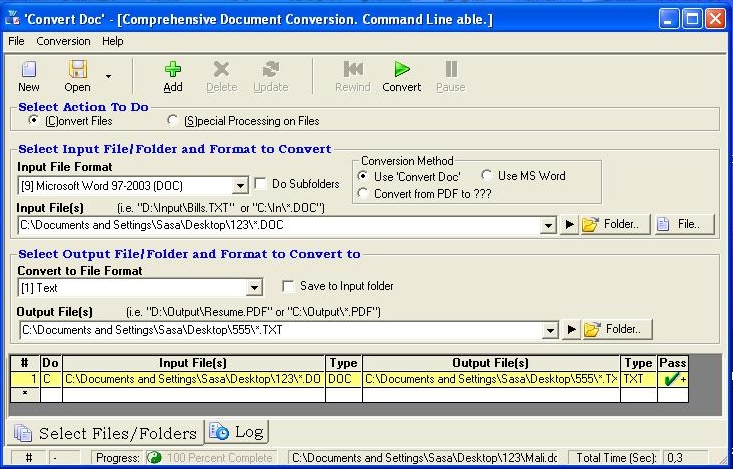Expand the Input File(s) path history dropdown
The image size is (733, 469).
548,225
